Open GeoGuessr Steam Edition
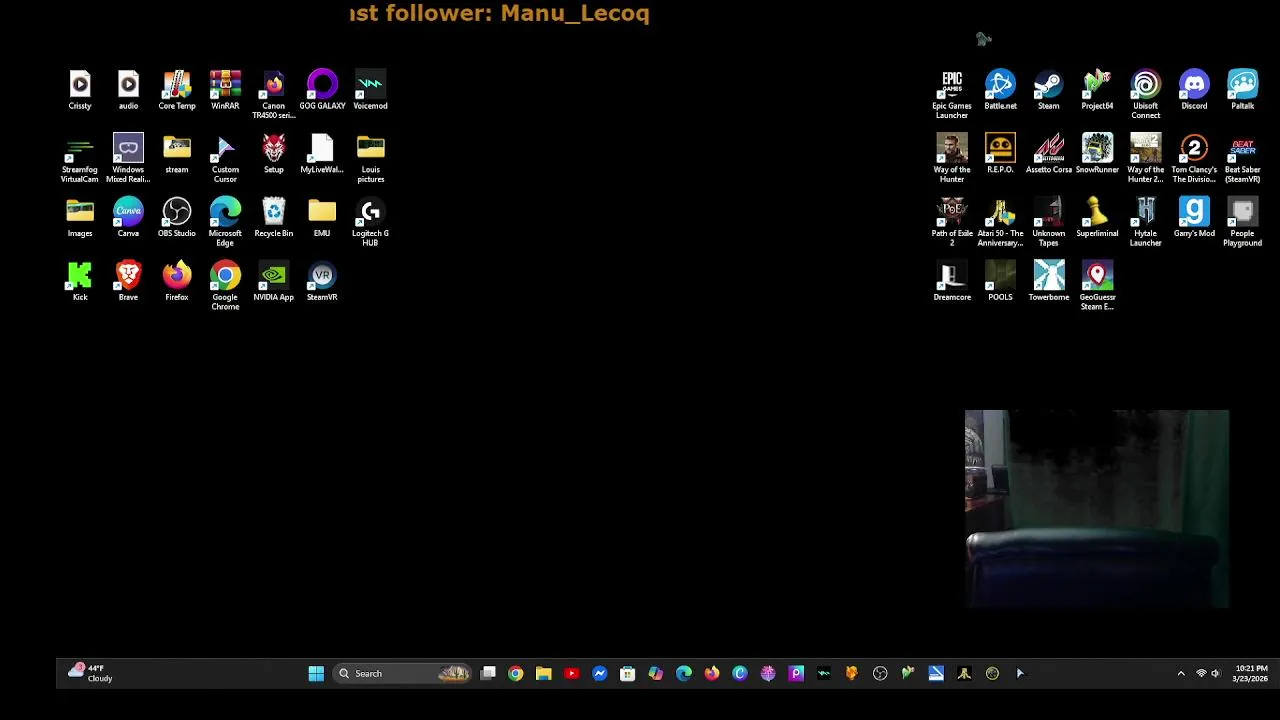Screen dimensions: 1280x720 point(1097,286)
